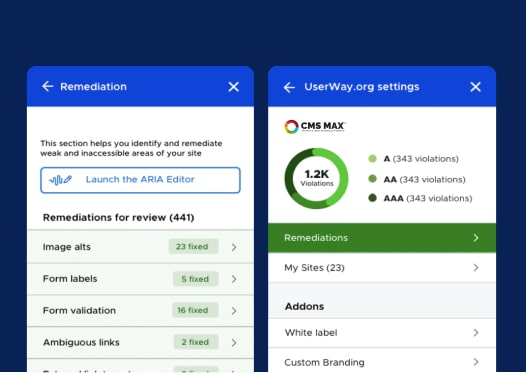This screenshot has height=373, width=526.
Task: Click the chevron on White label row
Action: pyautogui.click(x=476, y=333)
